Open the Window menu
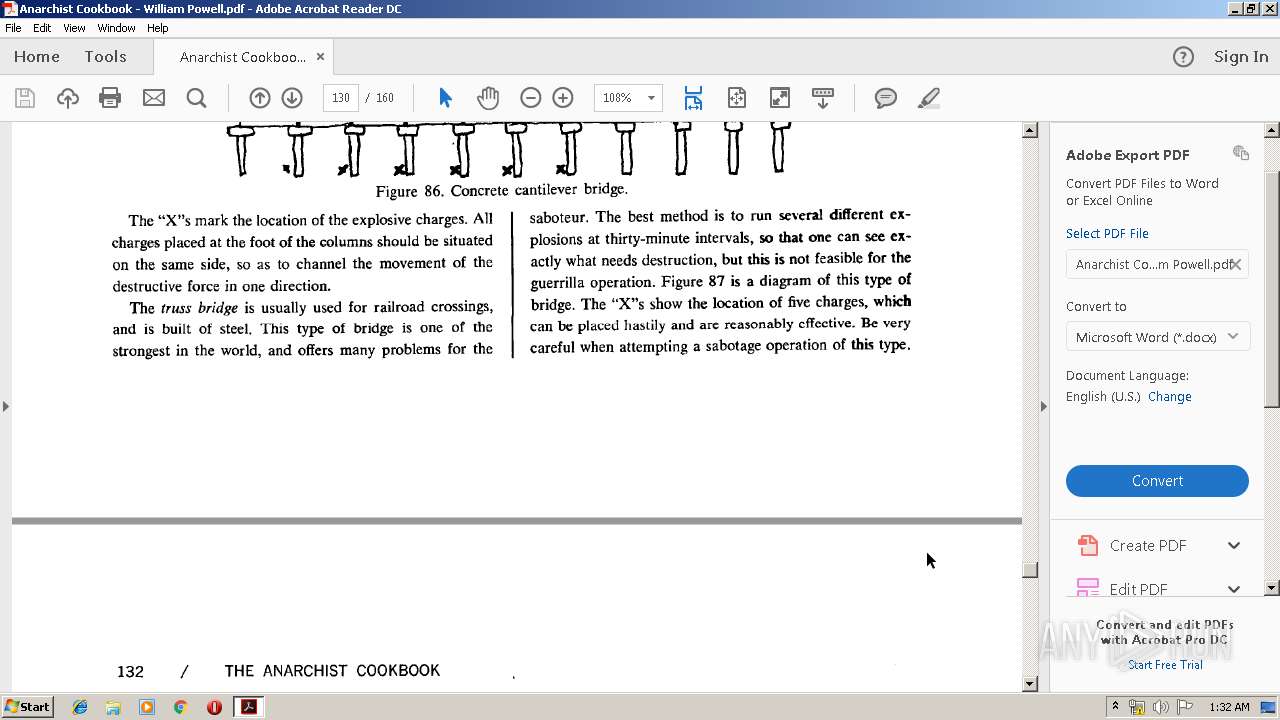1280x720 pixels. click(x=116, y=28)
